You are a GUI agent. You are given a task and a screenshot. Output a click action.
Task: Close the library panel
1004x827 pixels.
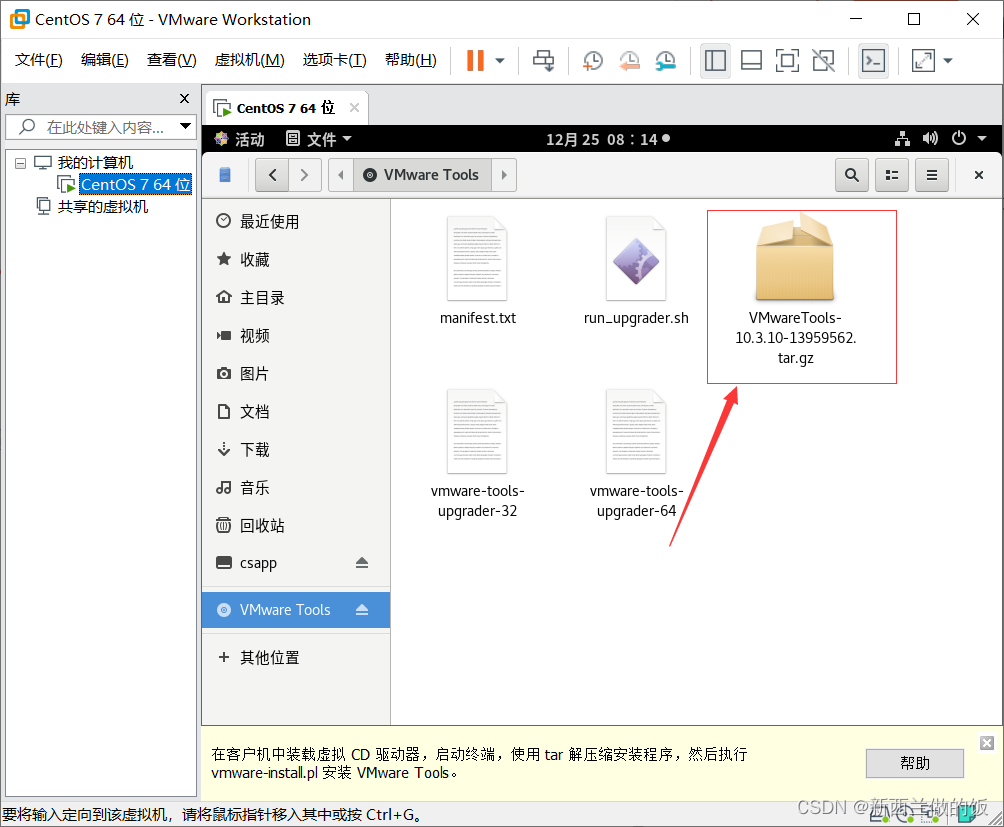184,99
